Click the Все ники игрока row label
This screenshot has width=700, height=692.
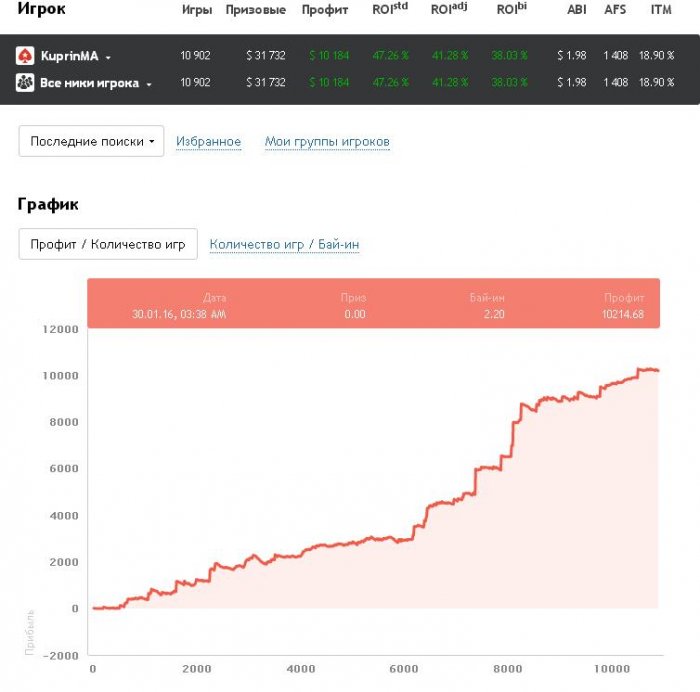click(89, 83)
